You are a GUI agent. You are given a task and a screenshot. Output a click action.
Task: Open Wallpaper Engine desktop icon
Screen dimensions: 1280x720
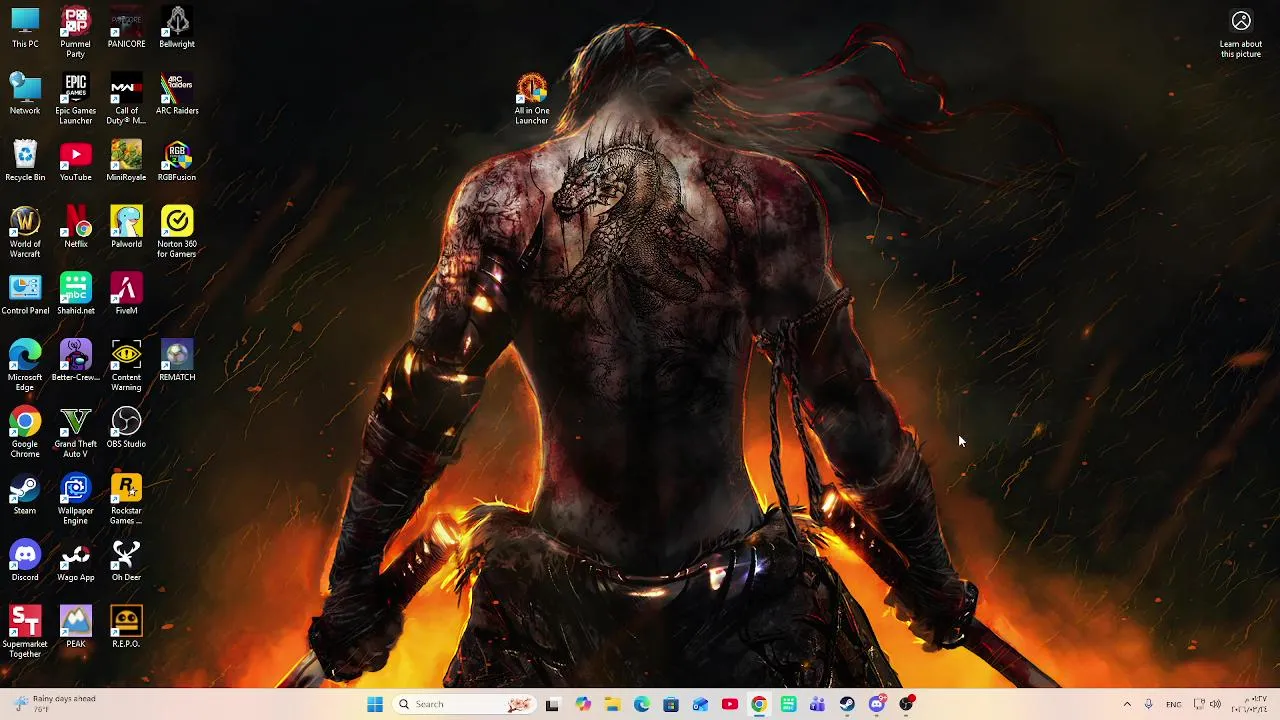tap(76, 500)
